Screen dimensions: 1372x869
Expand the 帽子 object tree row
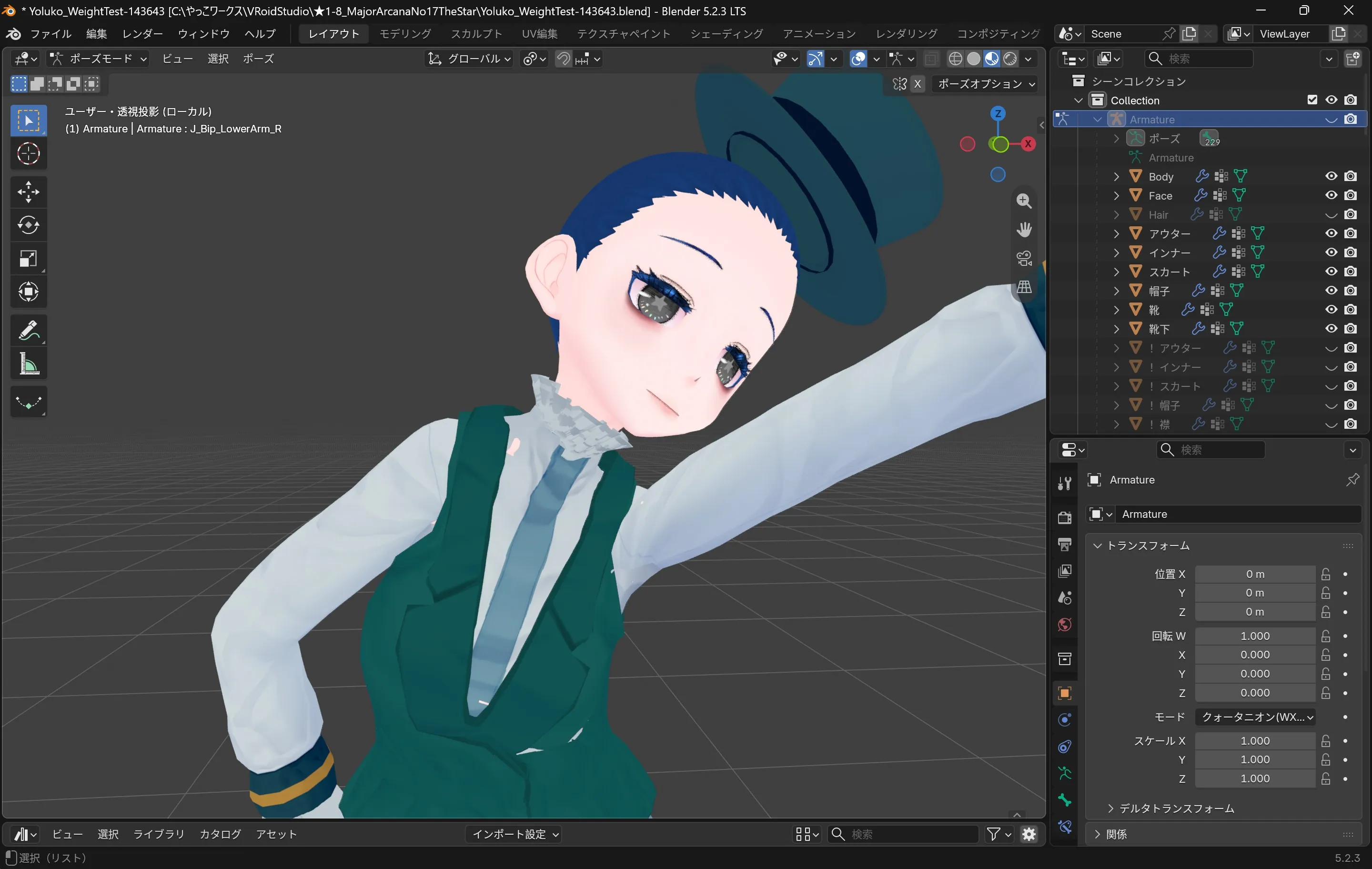(1116, 291)
